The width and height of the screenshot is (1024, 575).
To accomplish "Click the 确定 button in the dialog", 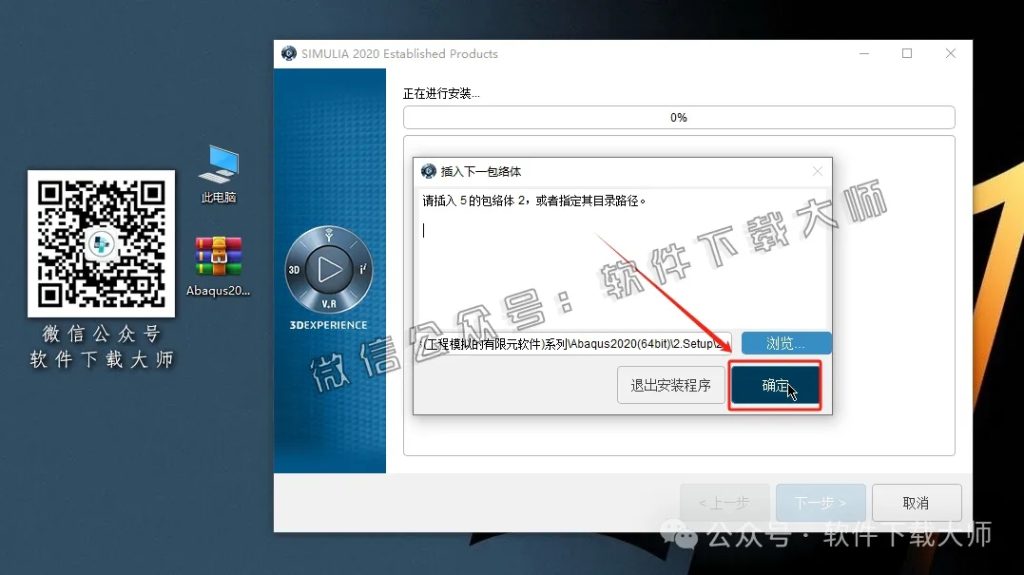I will (x=775, y=386).
